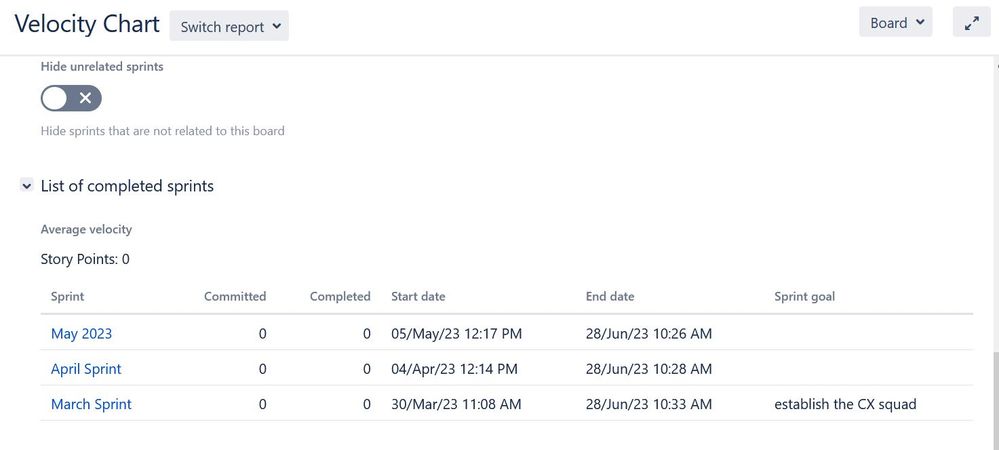
Task: Click the Story Points: 0 value
Action: (x=85, y=259)
